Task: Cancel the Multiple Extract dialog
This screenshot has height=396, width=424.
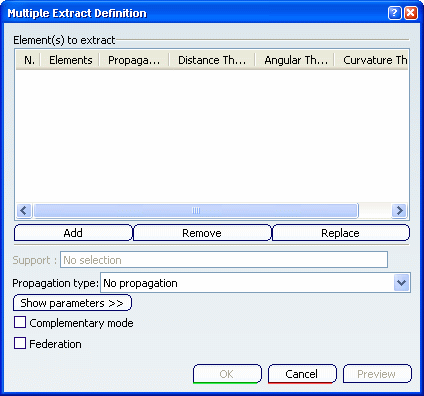Action: coord(302,374)
